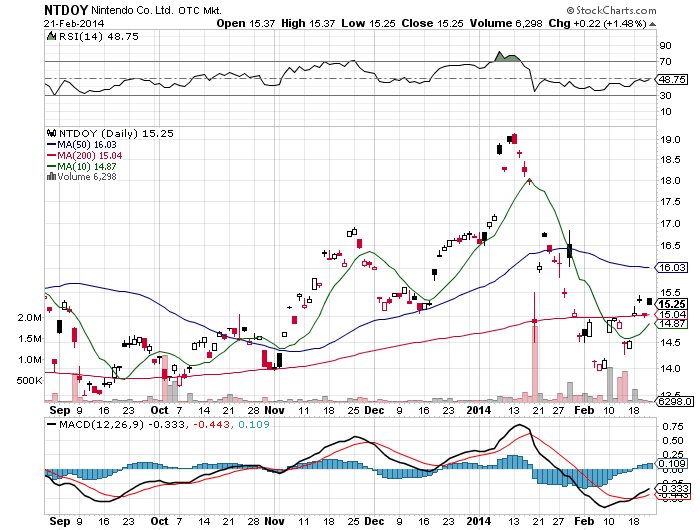Image resolution: width=700 pixels, height=530 pixels.
Task: Click the RSI 70 level axis label
Action: coord(666,62)
